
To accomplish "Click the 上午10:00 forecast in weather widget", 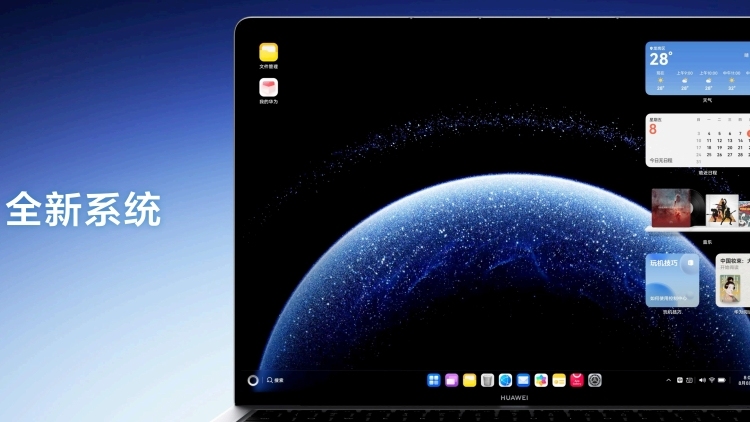I will pyautogui.click(x=708, y=80).
